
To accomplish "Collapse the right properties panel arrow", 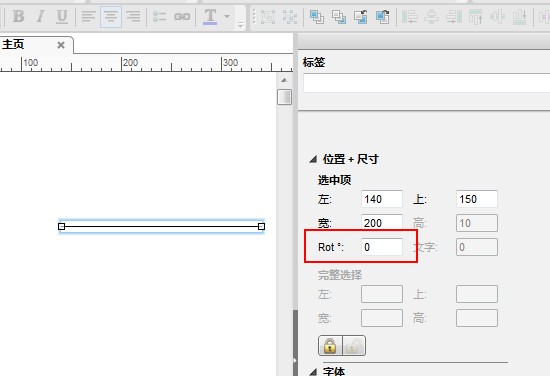I will (295, 360).
